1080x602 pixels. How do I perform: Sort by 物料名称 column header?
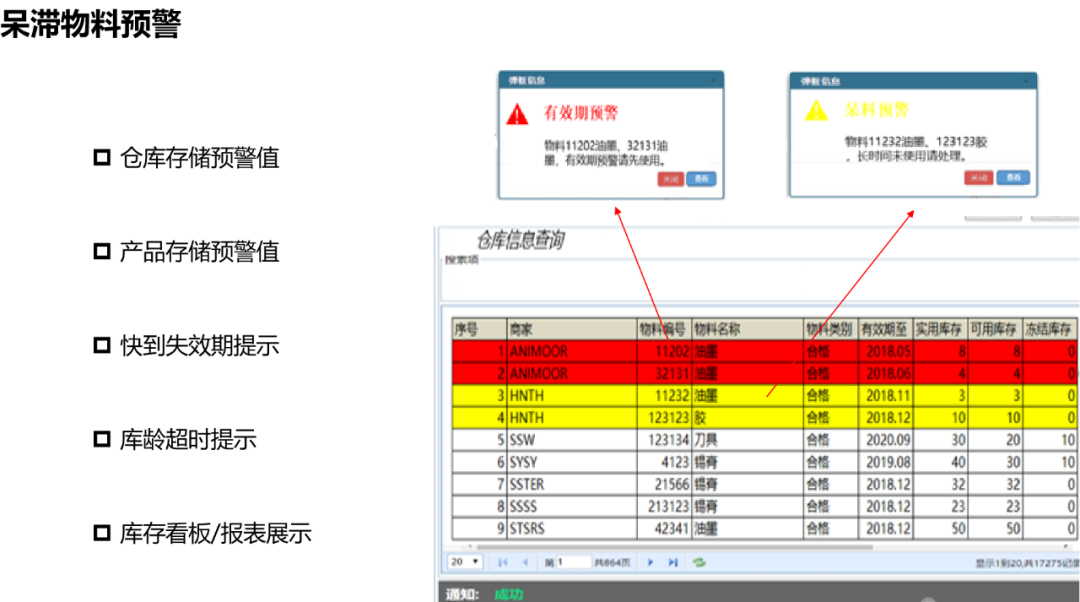tap(747, 329)
